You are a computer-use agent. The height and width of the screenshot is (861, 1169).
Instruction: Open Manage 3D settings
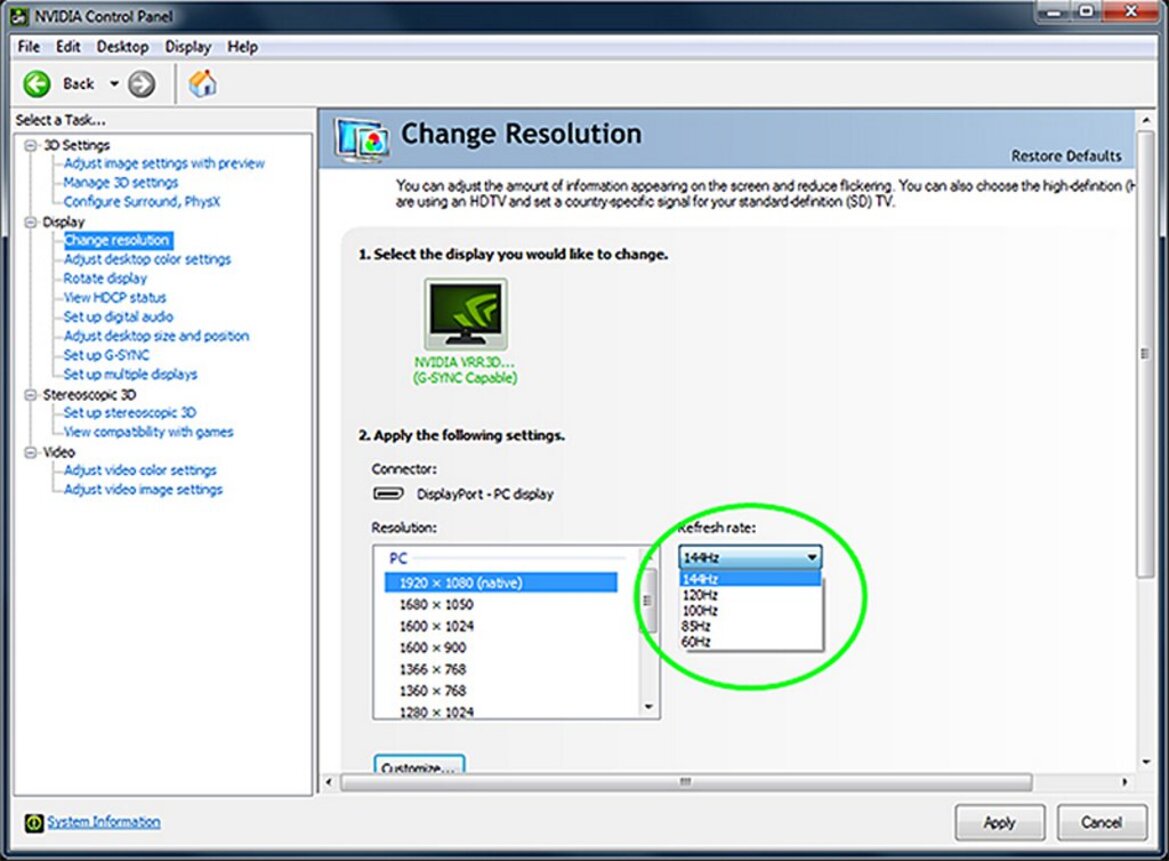tap(121, 183)
